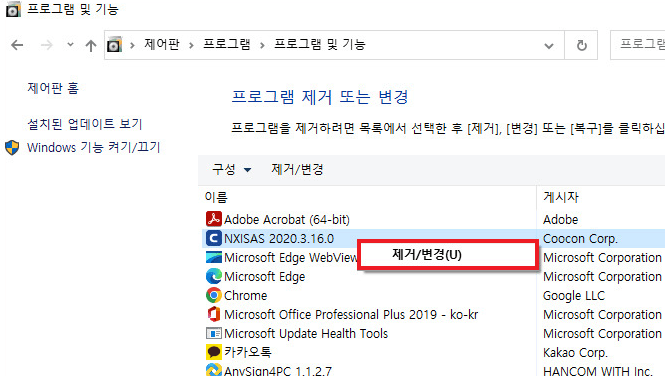The image size is (665, 376).
Task: Open the recent locations dropdown chevron
Action: click(70, 45)
